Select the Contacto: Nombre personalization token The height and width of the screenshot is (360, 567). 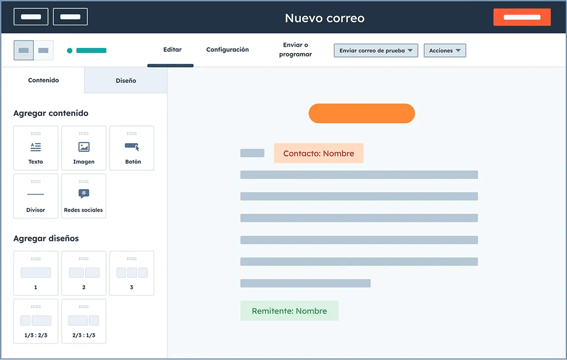(319, 153)
